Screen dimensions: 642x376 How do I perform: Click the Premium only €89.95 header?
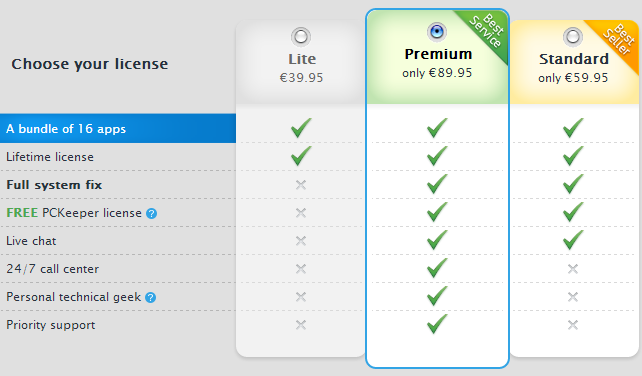coord(437,63)
